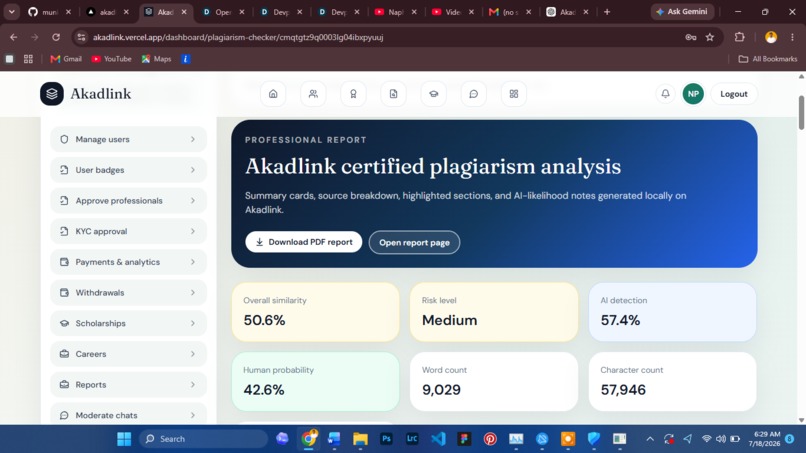Viewport: 806px width, 453px height.
Task: Open the home icon in top navigation
Action: click(273, 94)
